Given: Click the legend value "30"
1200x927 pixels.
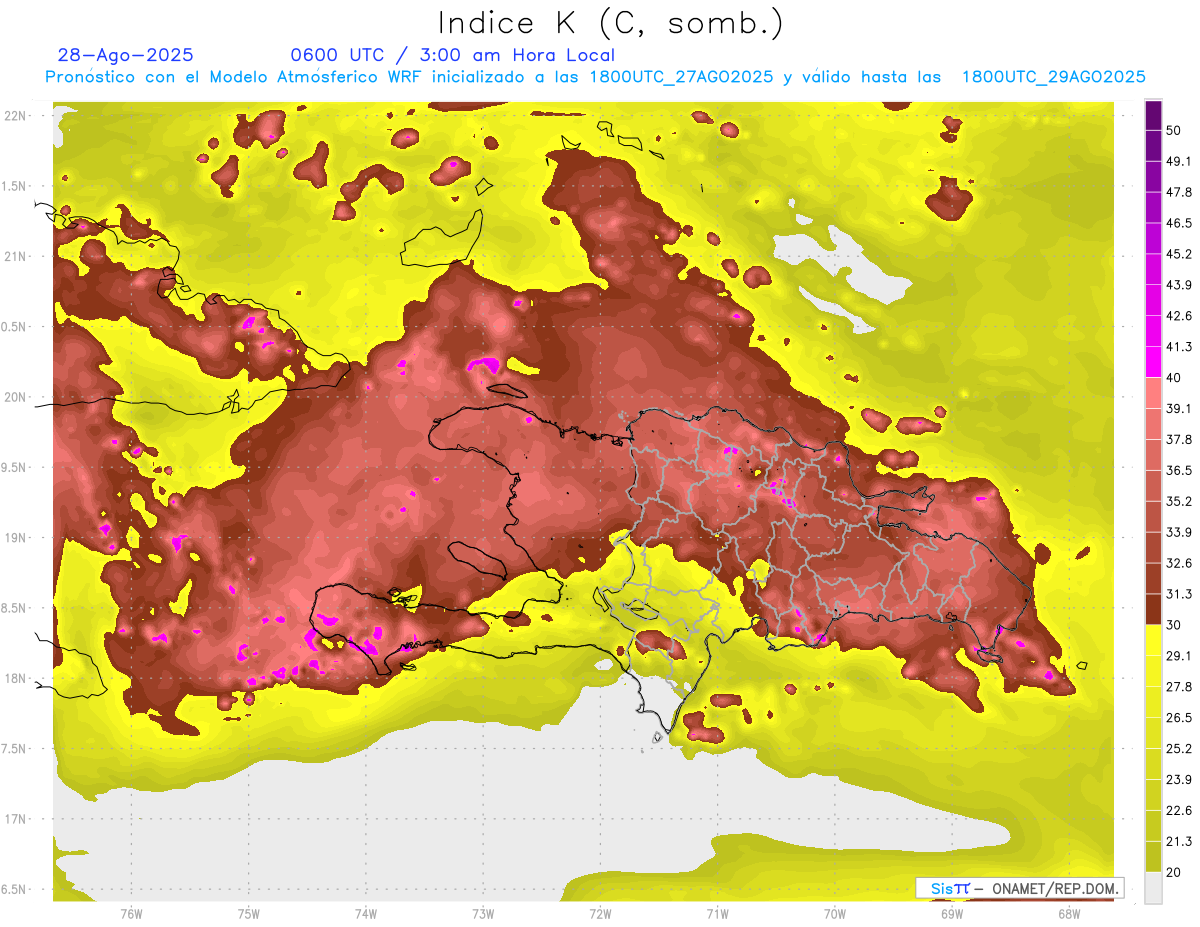Looking at the screenshot, I should (x=1176, y=625).
